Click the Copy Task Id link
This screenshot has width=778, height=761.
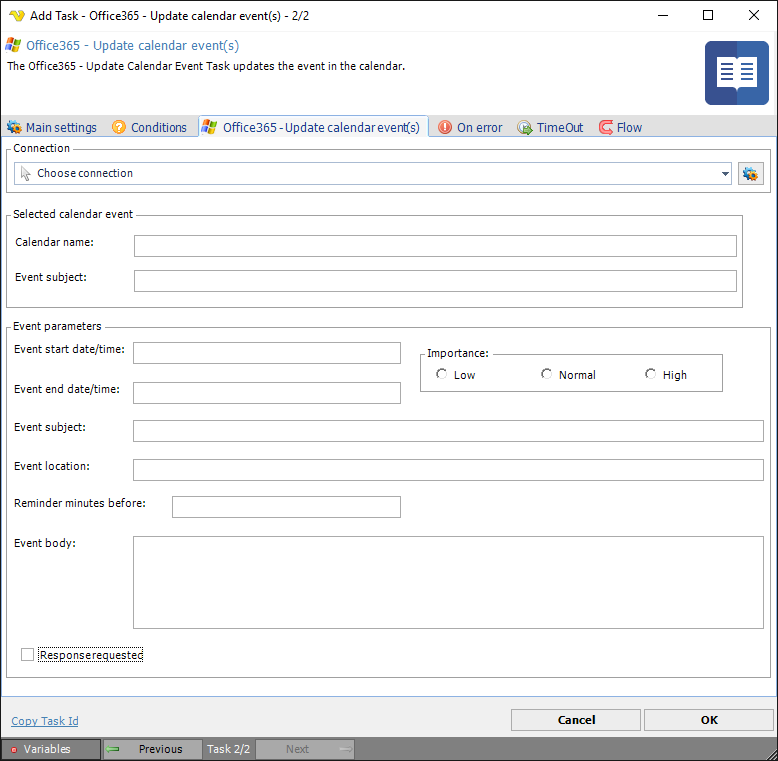coord(45,721)
